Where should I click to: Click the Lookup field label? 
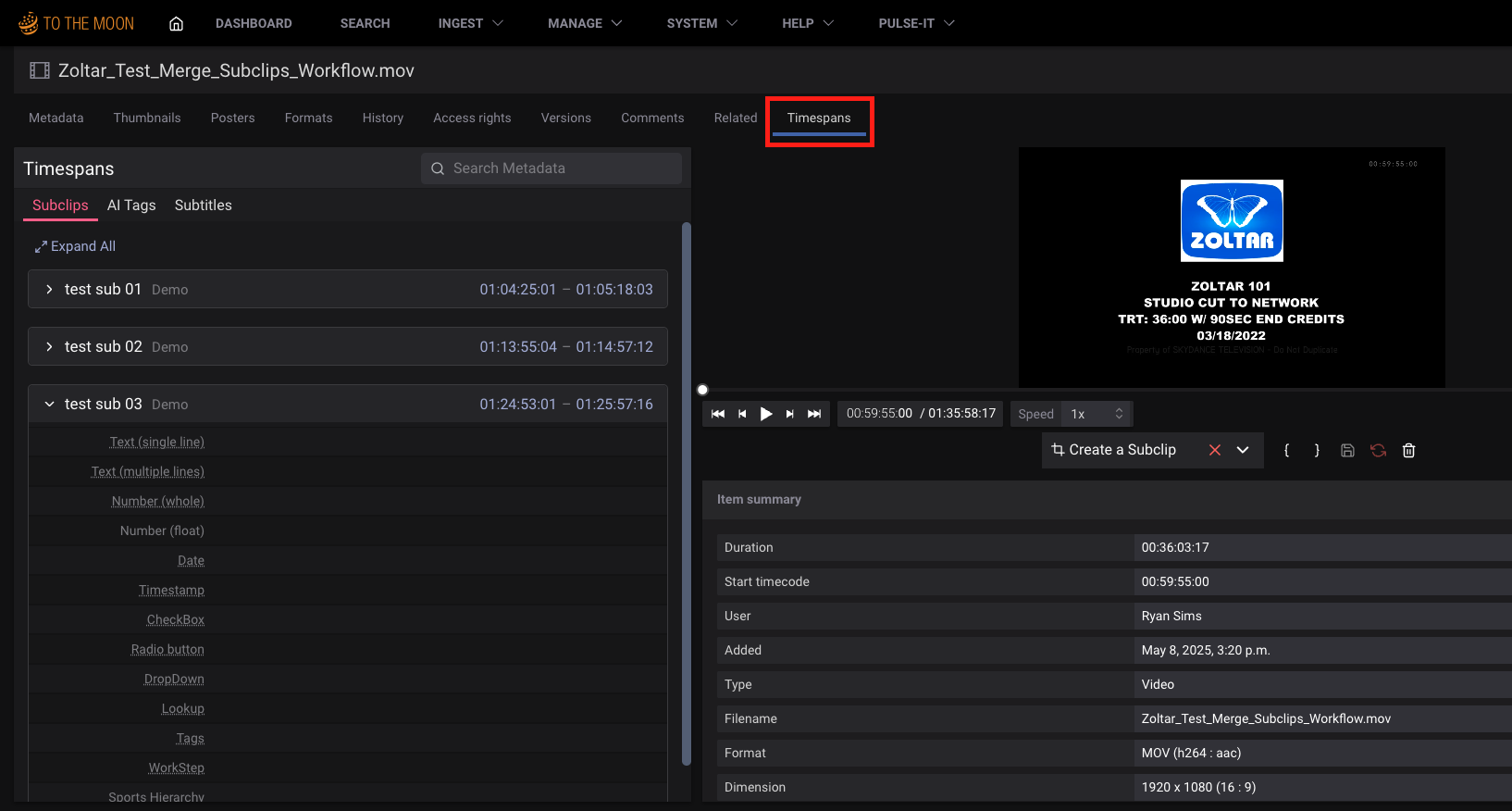[x=183, y=708]
